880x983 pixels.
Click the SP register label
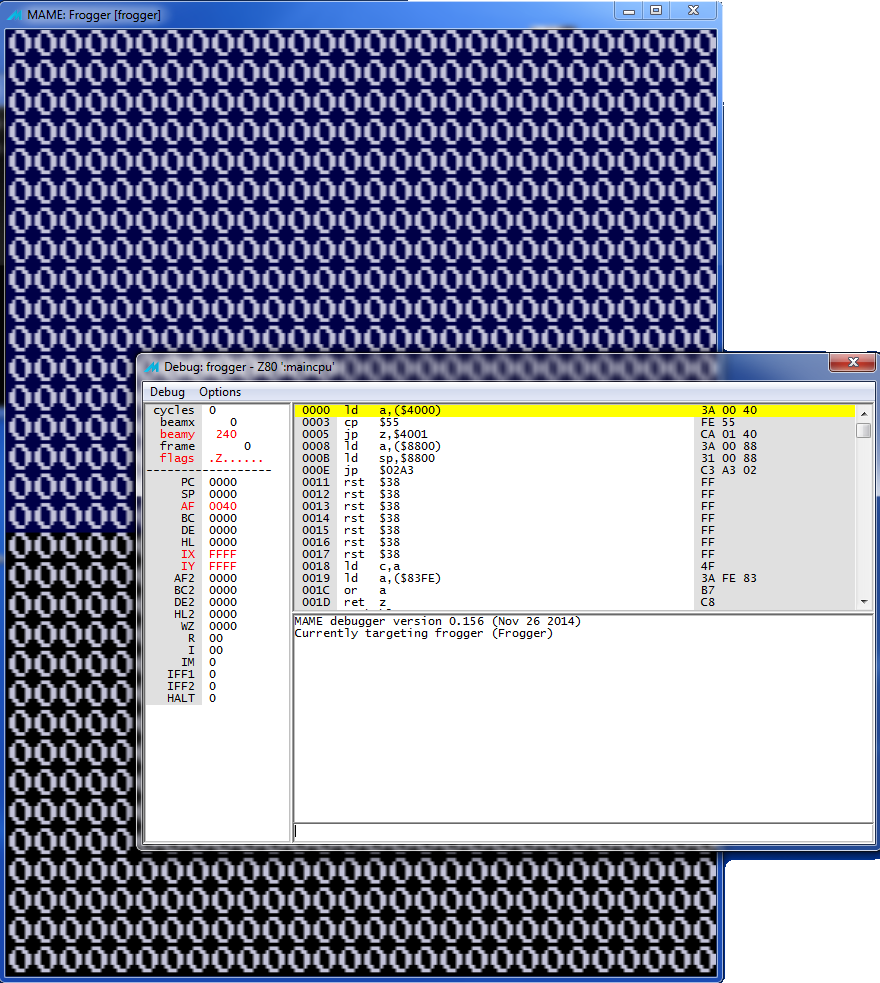tap(188, 494)
